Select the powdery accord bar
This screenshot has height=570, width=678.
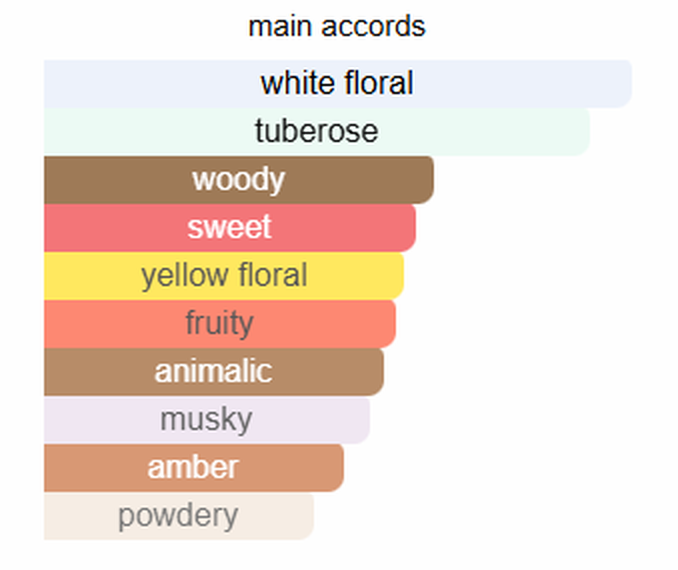(179, 516)
